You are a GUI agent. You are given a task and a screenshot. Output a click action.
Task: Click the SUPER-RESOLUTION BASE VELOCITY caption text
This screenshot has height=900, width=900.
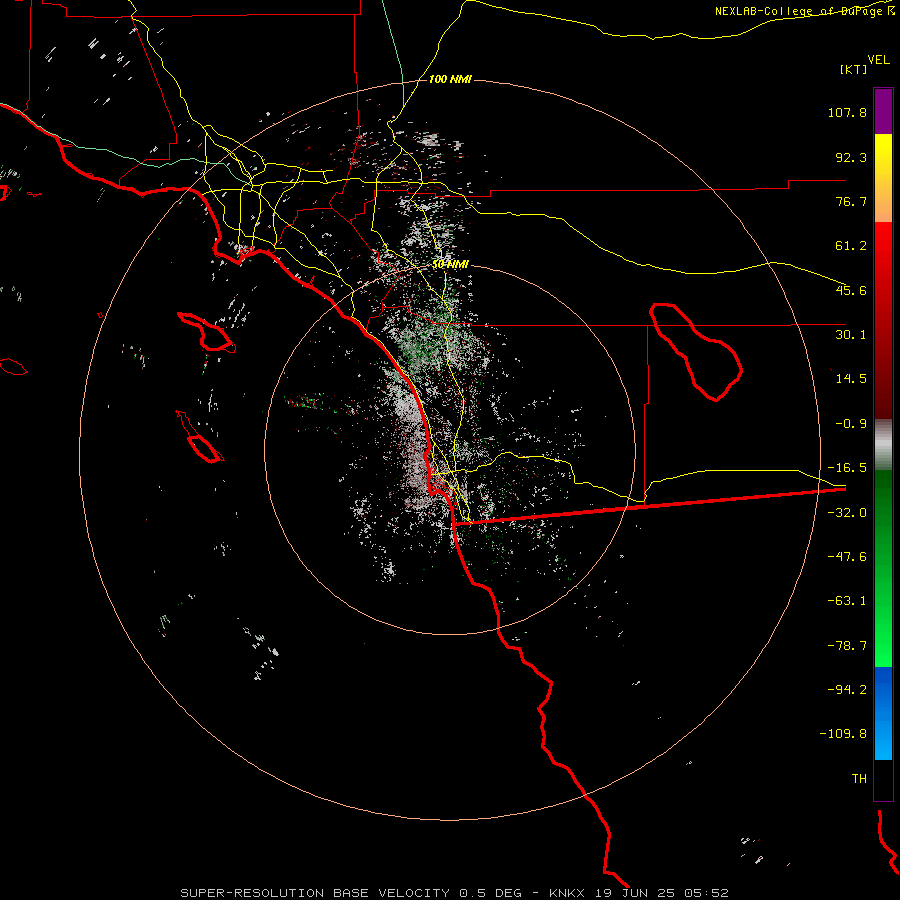click(x=317, y=893)
